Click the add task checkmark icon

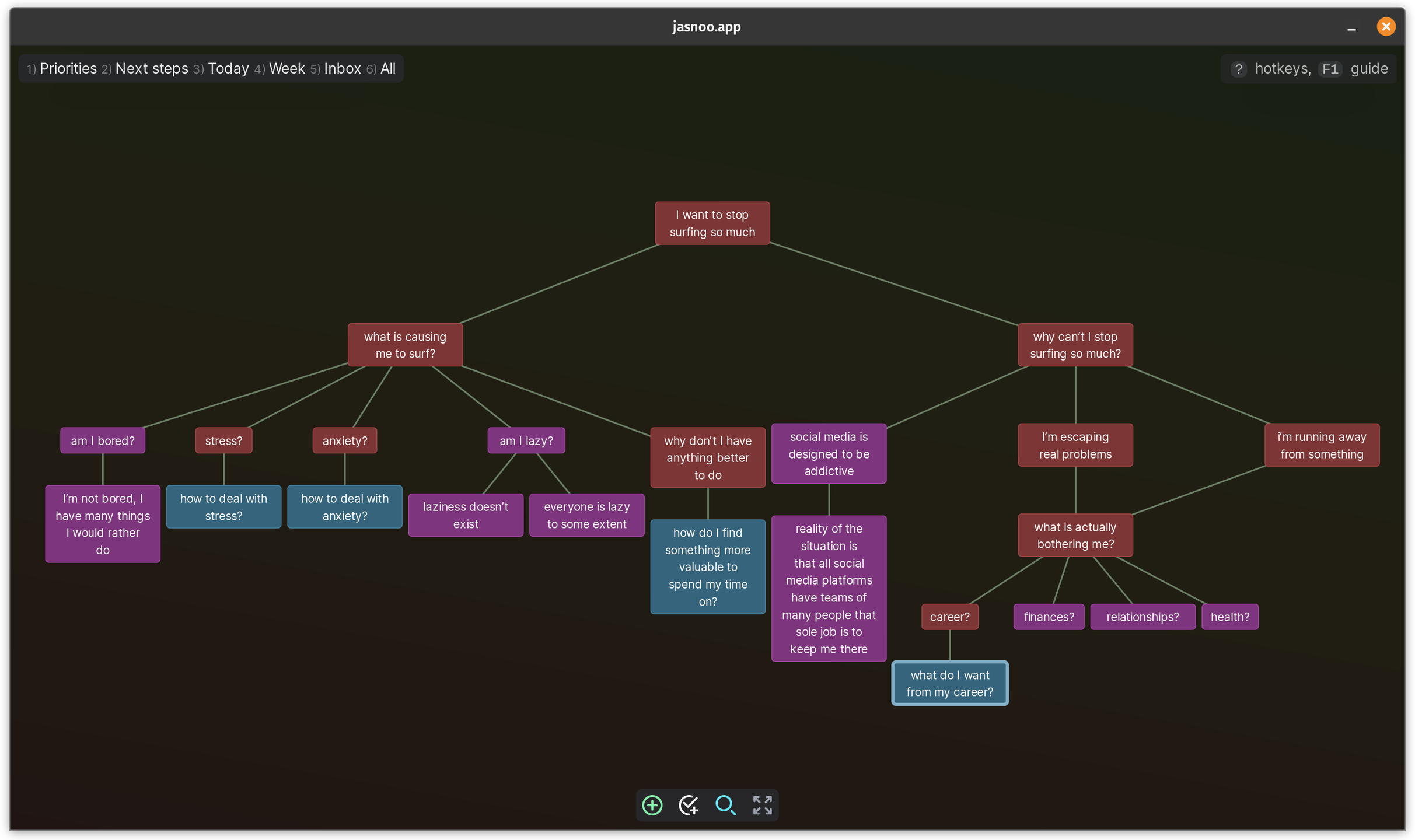click(689, 806)
